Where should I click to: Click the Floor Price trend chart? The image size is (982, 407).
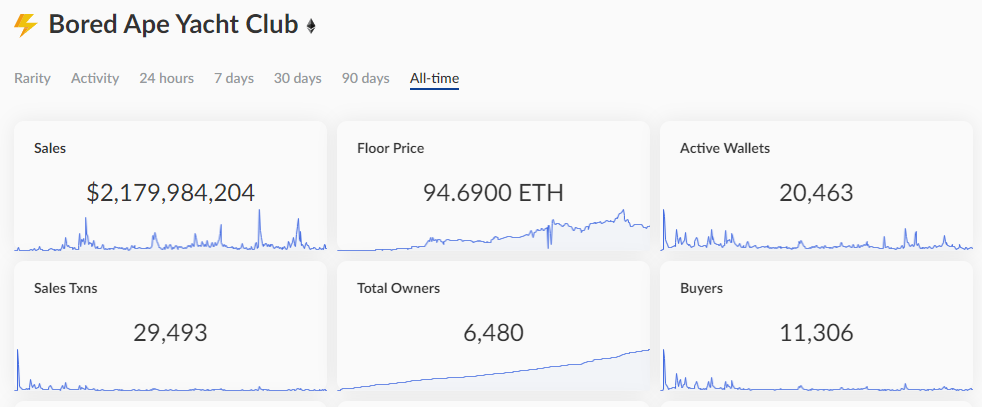(493, 234)
